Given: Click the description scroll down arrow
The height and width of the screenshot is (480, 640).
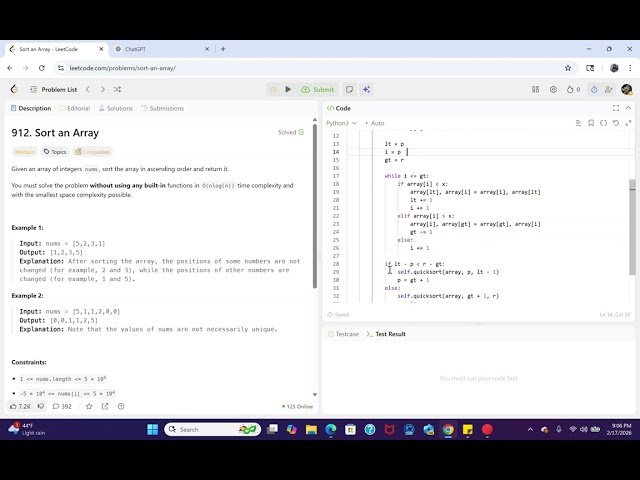Looking at the screenshot, I should 315,395.
